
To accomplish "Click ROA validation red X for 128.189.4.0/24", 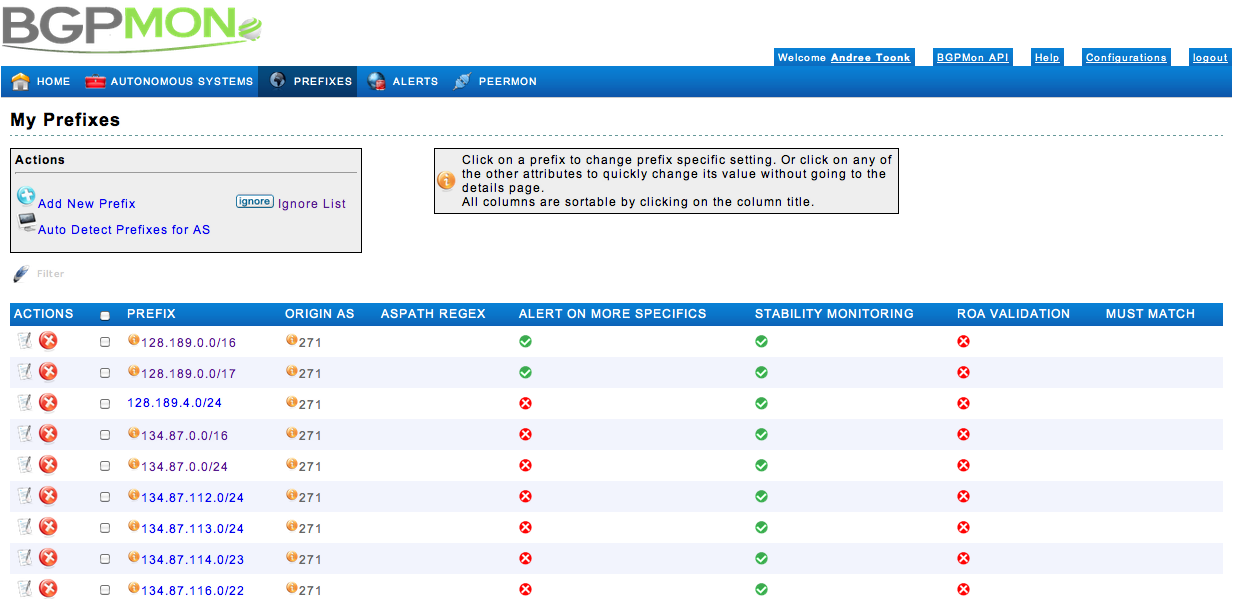I will point(963,403).
